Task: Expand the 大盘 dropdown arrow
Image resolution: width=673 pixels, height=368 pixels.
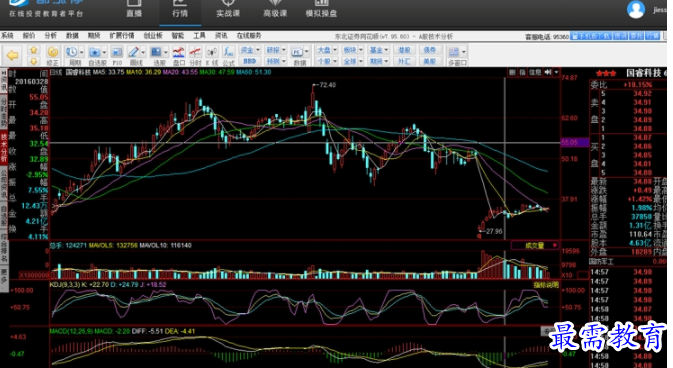Action: point(335,50)
